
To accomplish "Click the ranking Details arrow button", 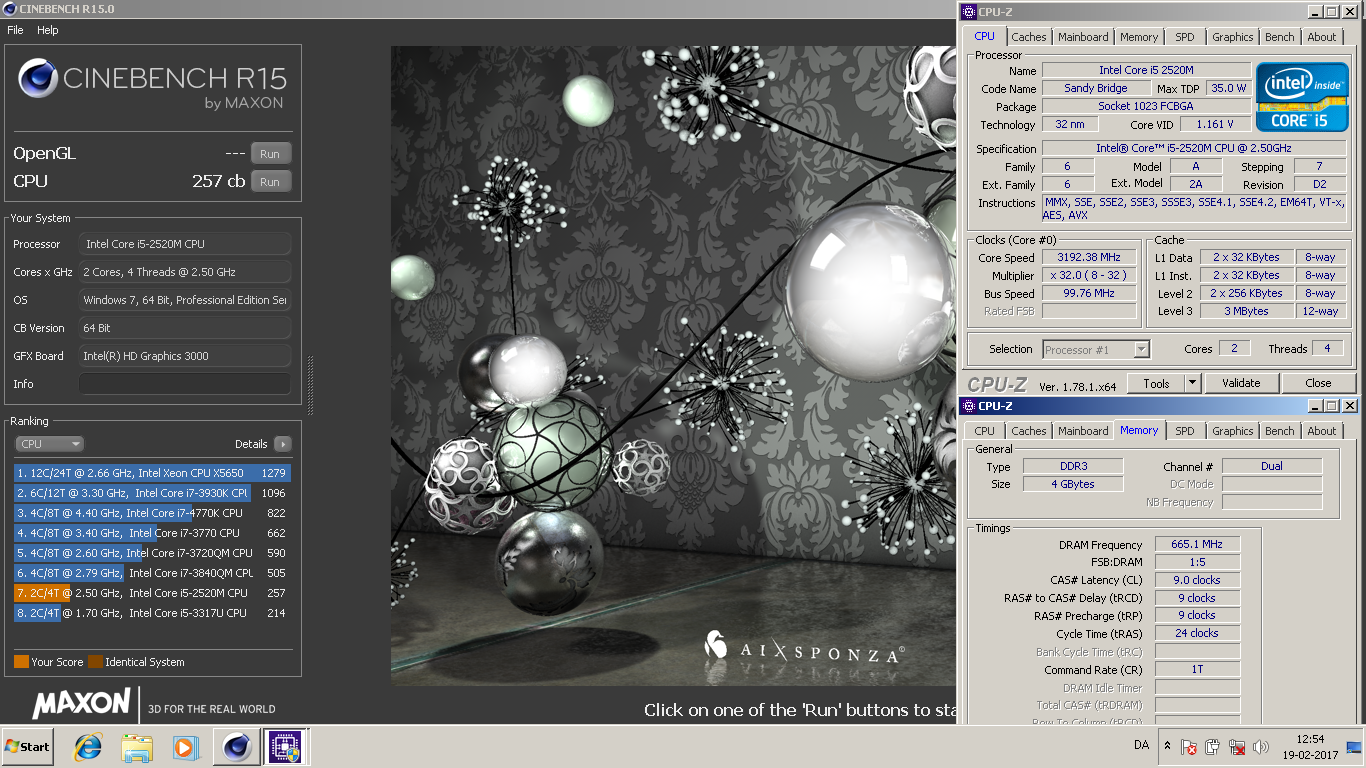I will tap(283, 444).
